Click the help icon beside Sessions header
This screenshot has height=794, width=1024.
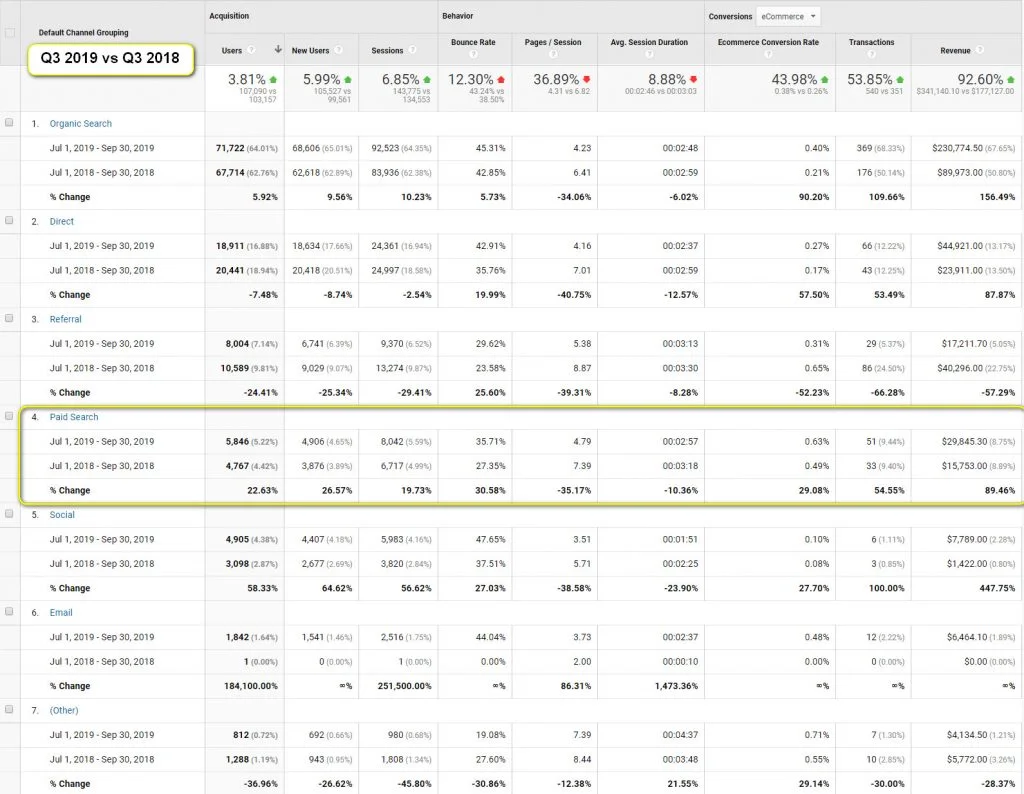tap(412, 50)
